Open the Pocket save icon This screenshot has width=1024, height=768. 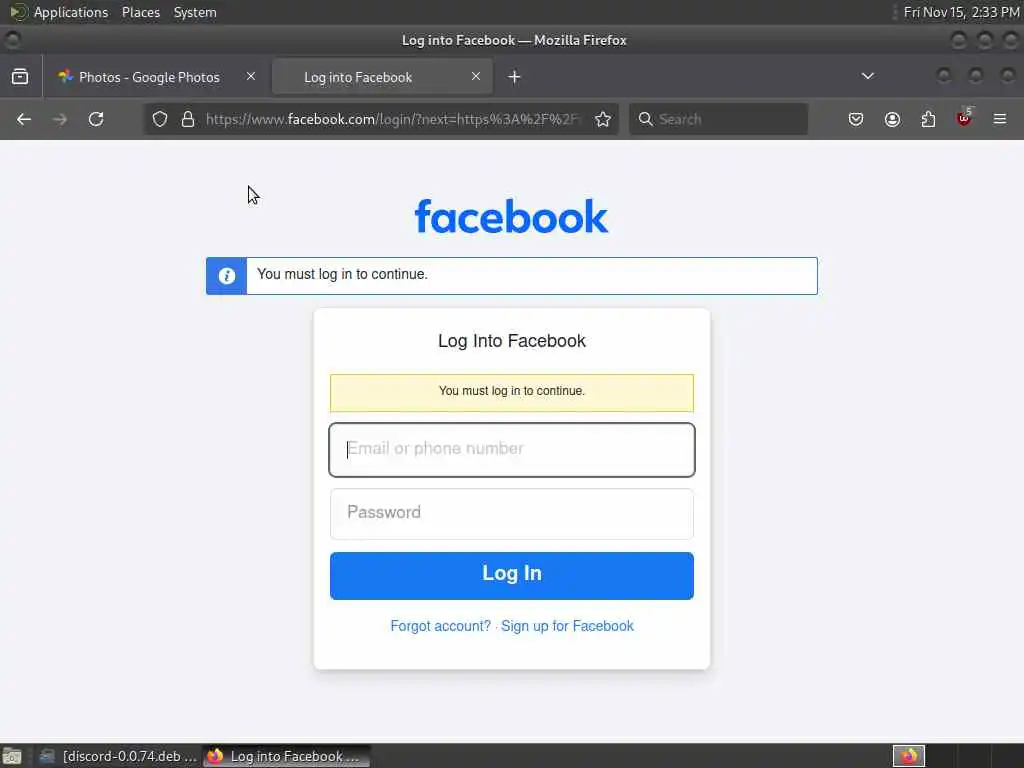(x=856, y=119)
